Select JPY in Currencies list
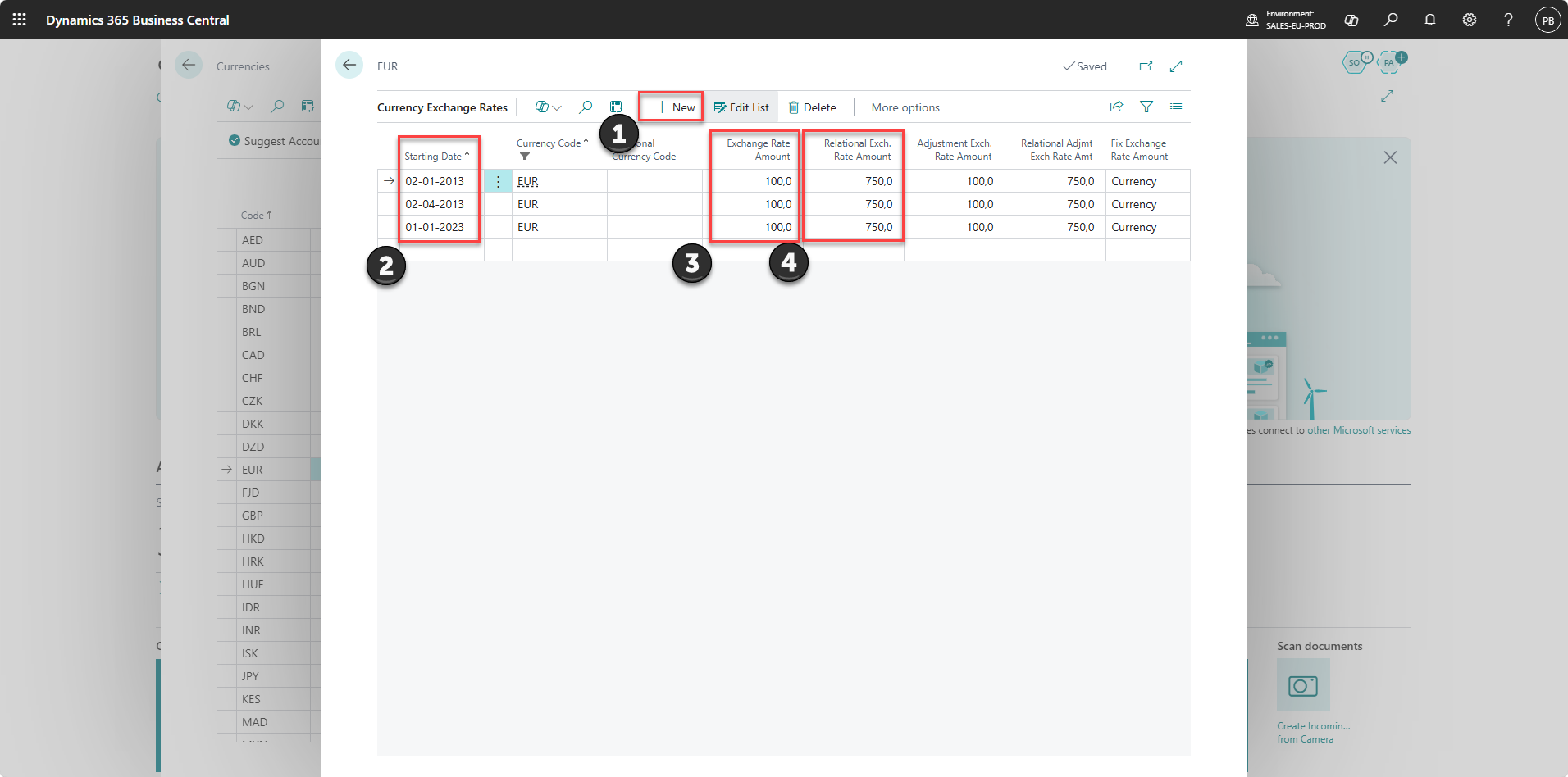The width and height of the screenshot is (1568, 777). (250, 676)
